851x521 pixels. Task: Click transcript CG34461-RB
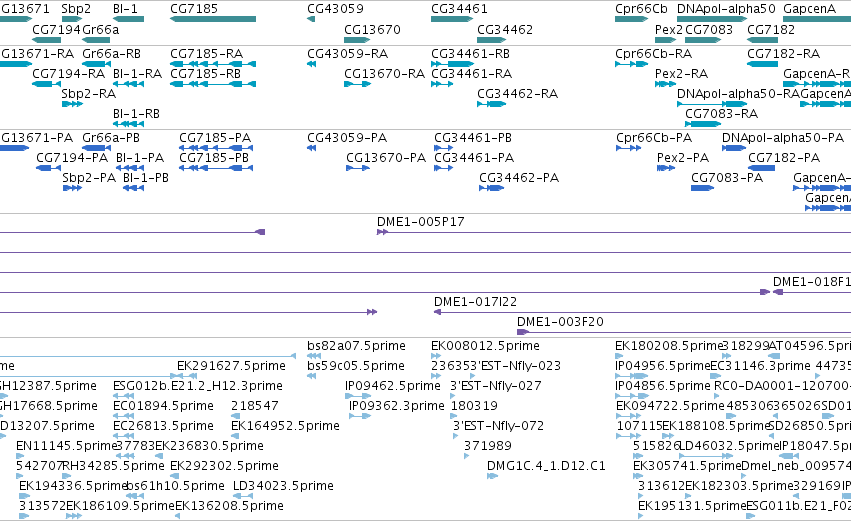pos(471,54)
